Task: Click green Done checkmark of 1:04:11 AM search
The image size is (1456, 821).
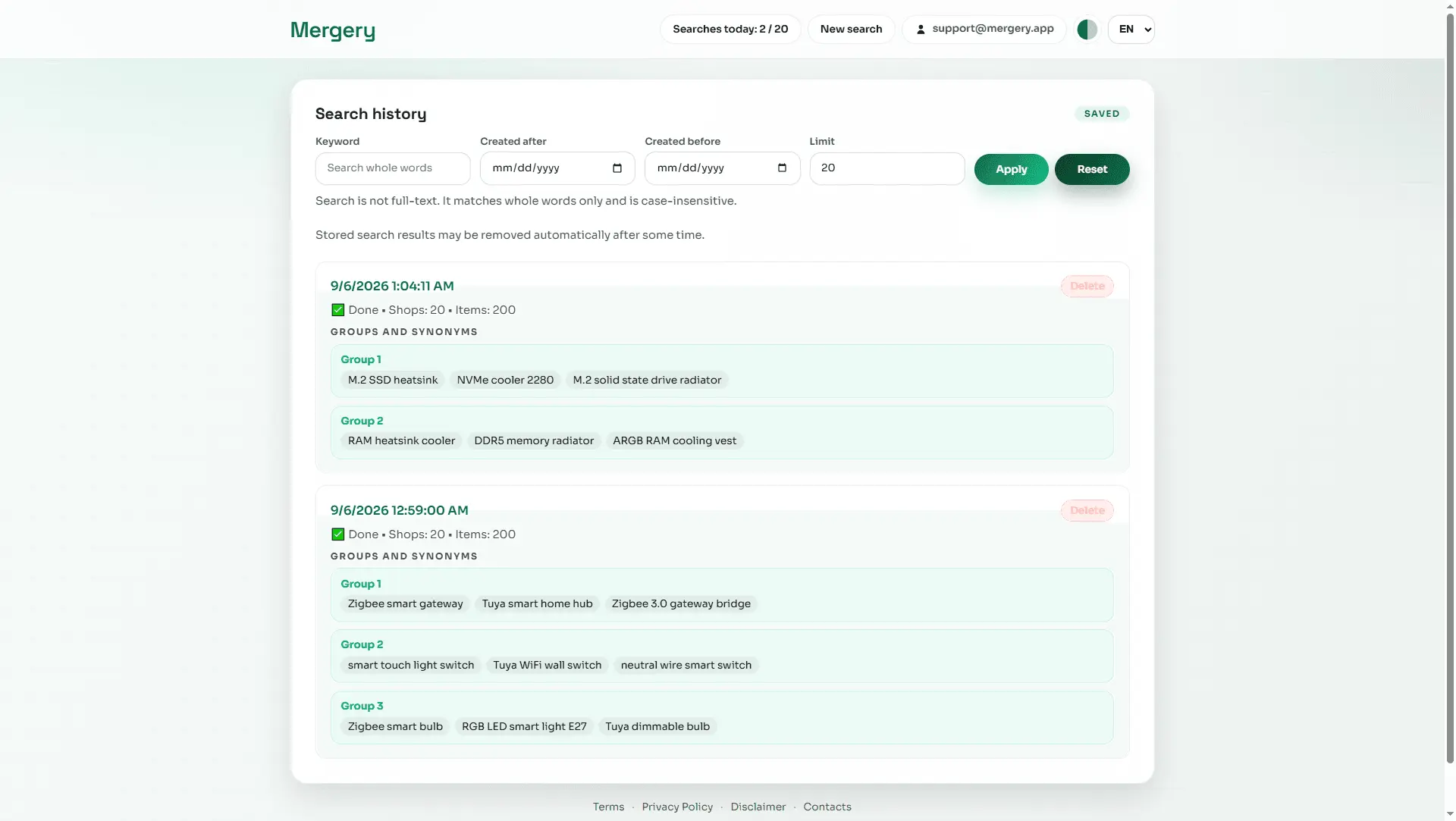Action: point(338,310)
